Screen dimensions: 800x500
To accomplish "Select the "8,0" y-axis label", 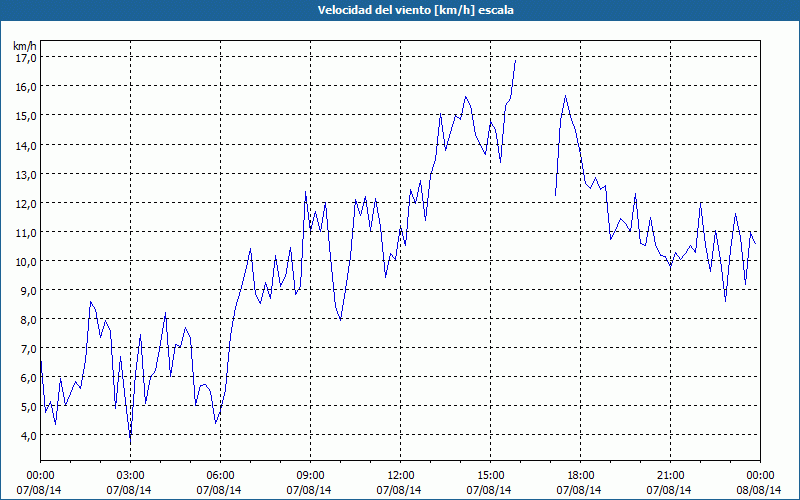I will pyautogui.click(x=28, y=320).
